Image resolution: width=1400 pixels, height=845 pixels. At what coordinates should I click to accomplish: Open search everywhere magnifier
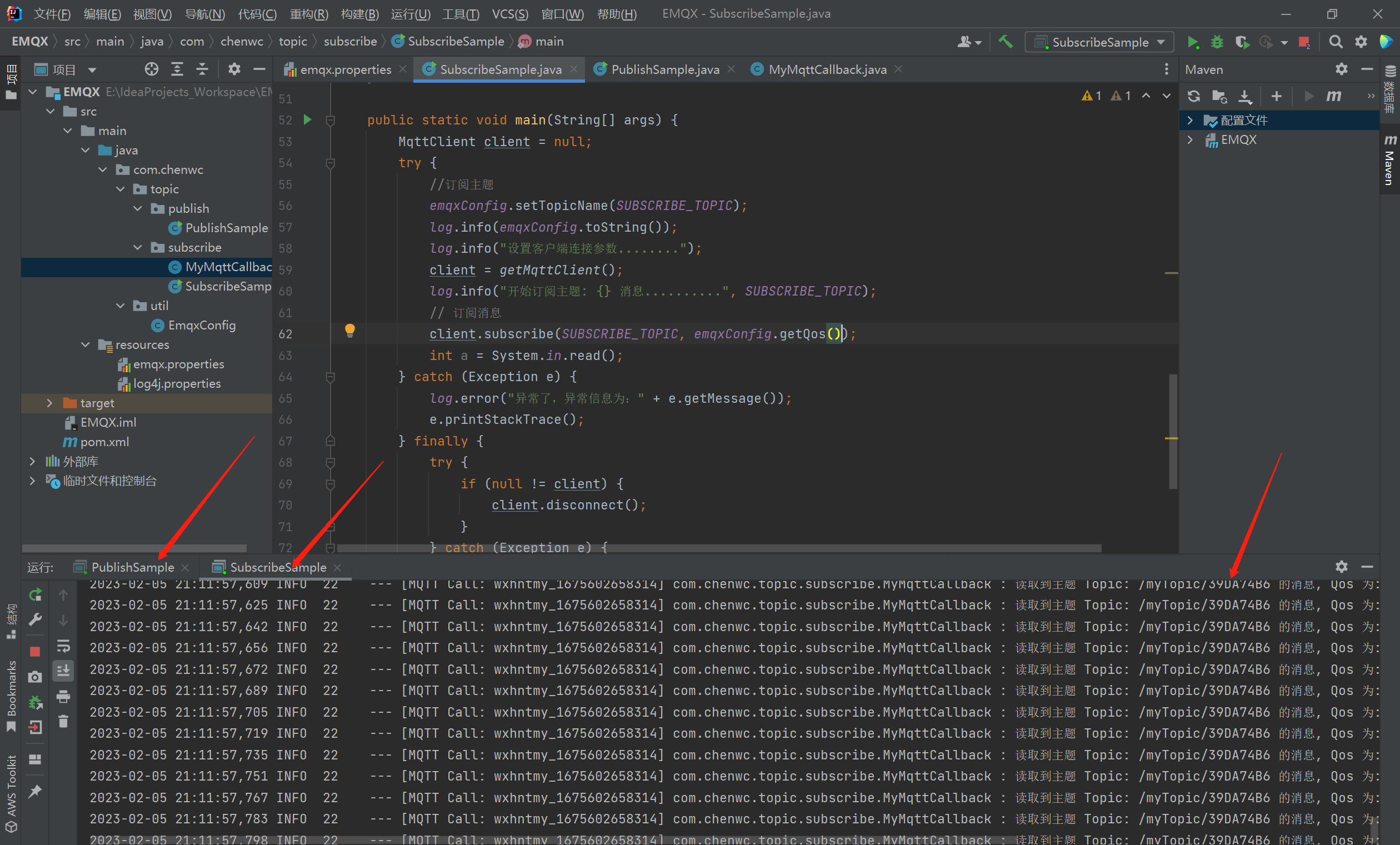1335,42
